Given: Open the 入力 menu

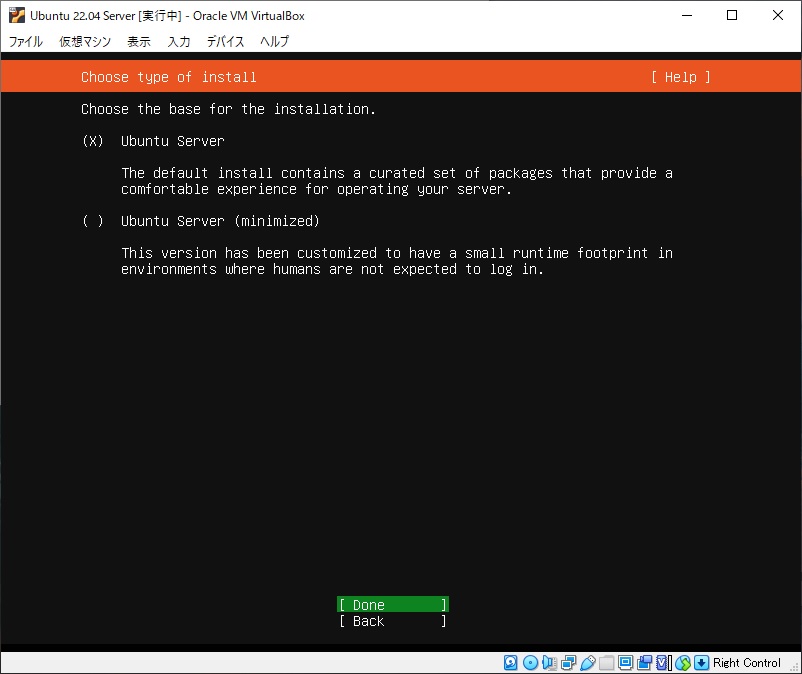Looking at the screenshot, I should coord(179,41).
